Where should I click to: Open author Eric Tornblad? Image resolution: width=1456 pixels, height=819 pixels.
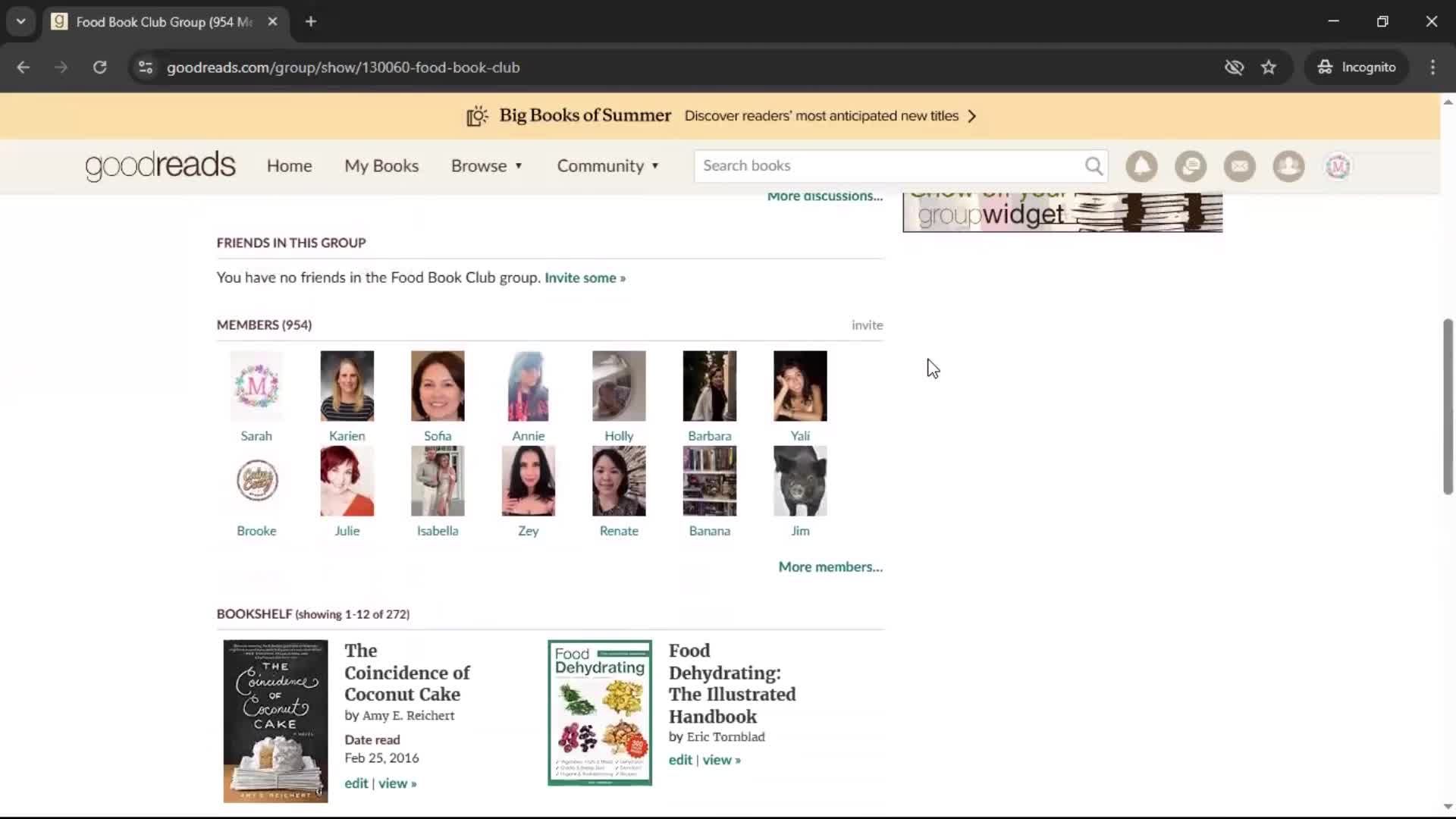pyautogui.click(x=725, y=737)
